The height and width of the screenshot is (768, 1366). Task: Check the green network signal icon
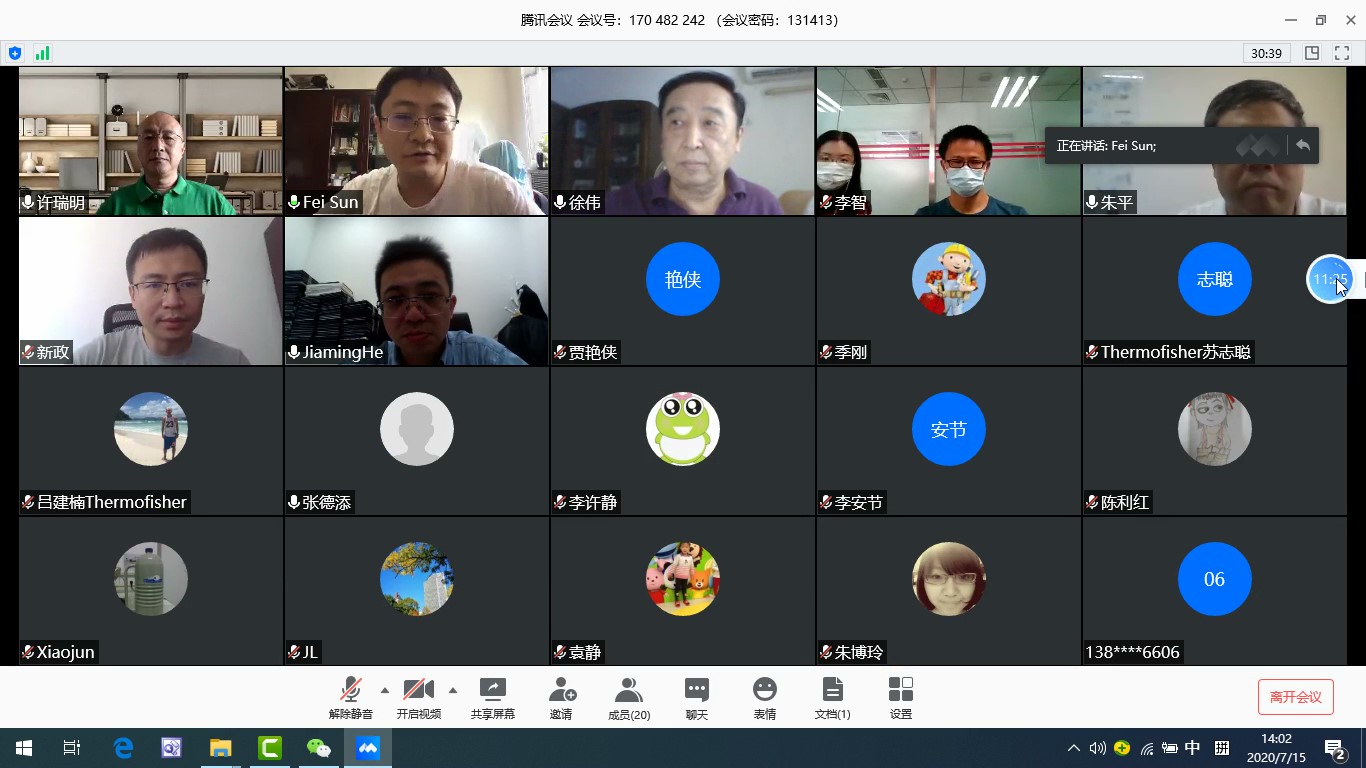[x=42, y=53]
